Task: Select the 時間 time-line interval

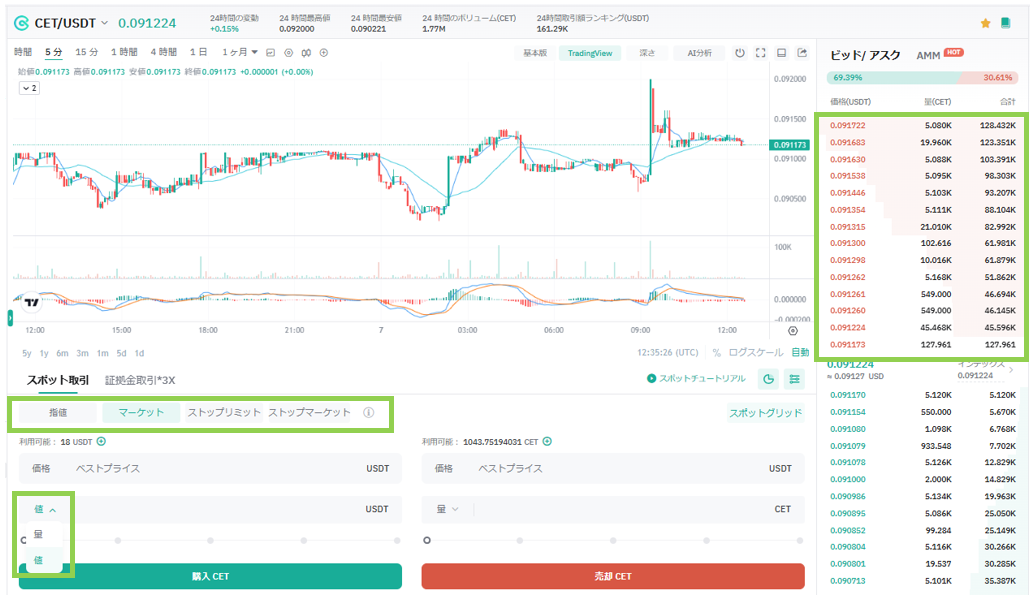Action: click(23, 52)
